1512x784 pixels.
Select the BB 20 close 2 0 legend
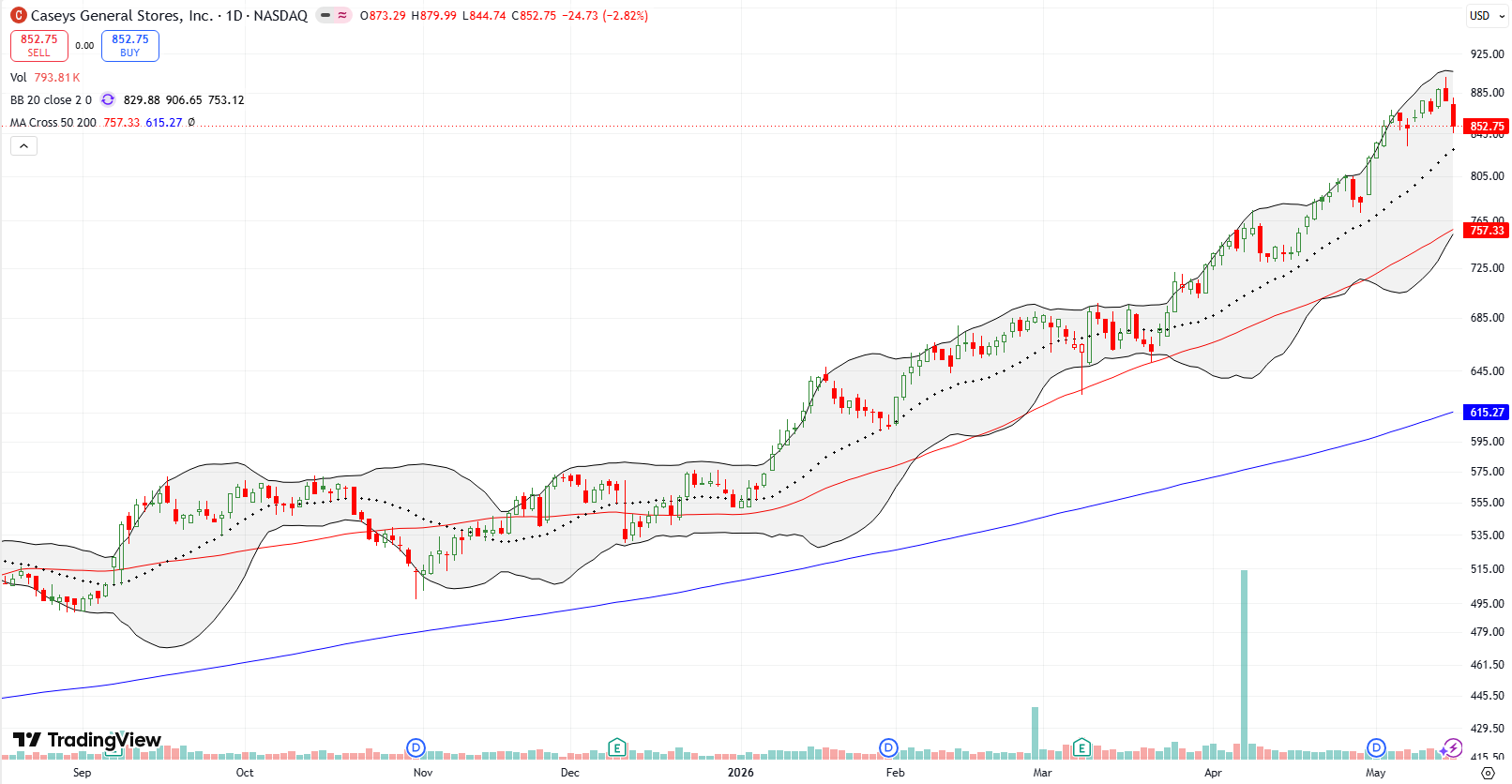pos(52,100)
